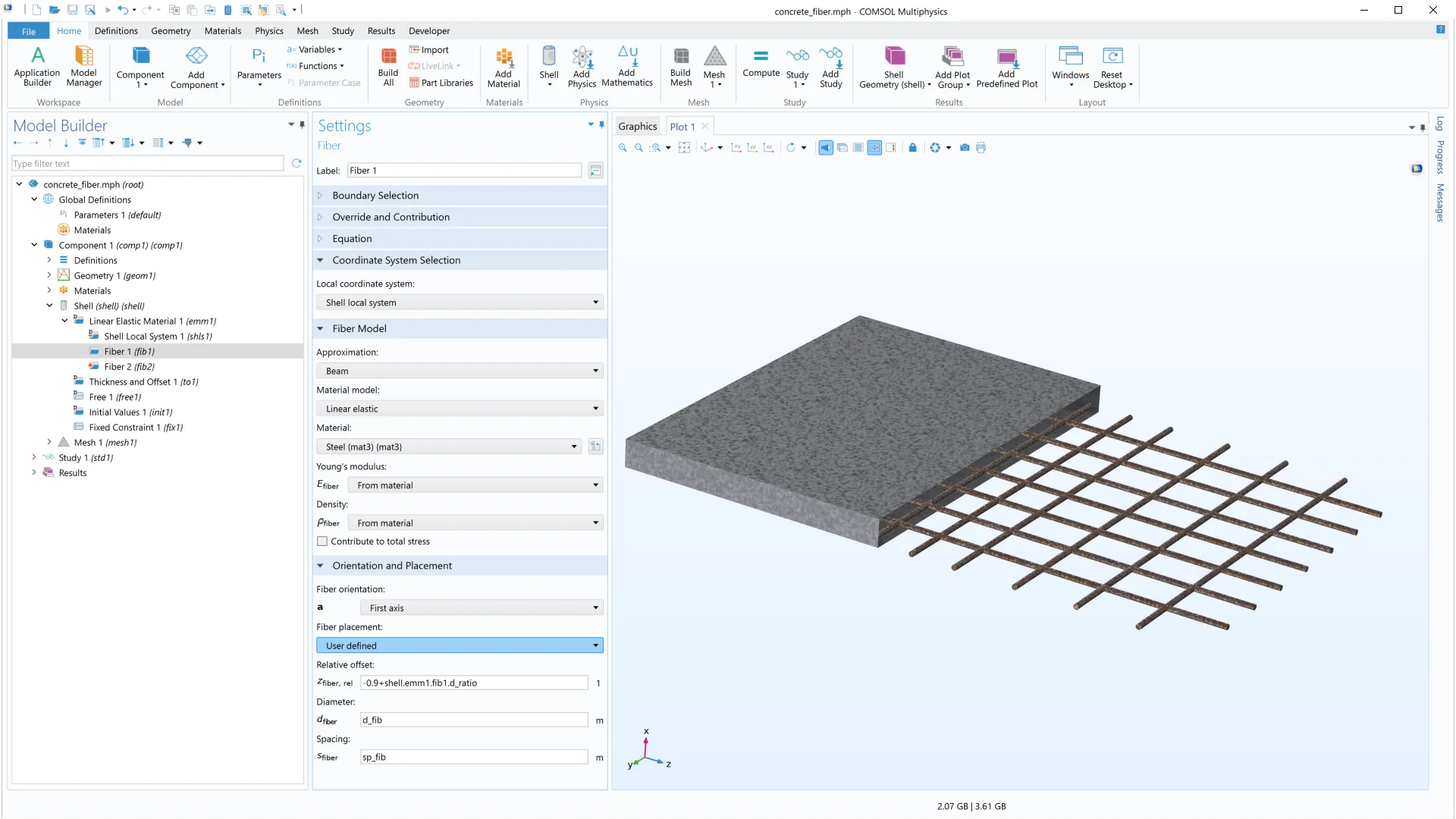Image resolution: width=1456 pixels, height=819 pixels.
Task: Click the Print icon in Graphics toolbar
Action: tap(981, 148)
